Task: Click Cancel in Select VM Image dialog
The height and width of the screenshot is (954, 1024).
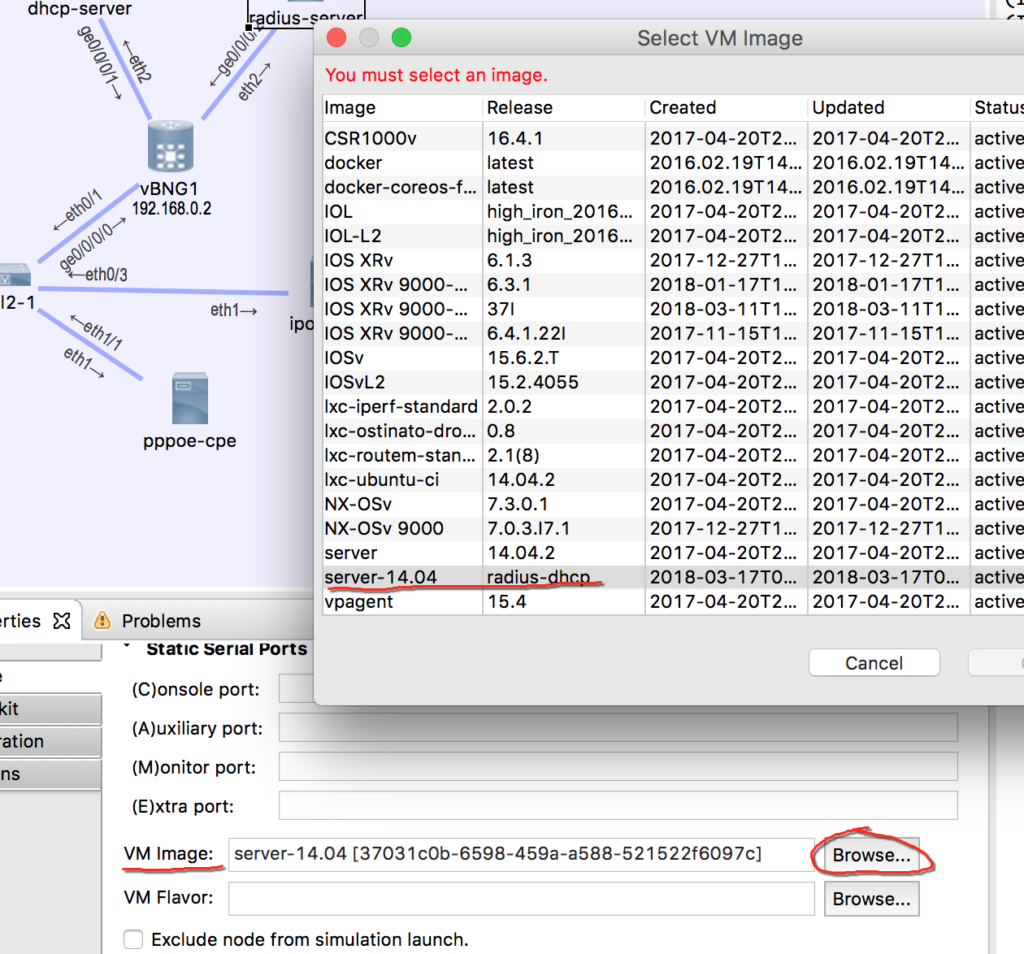Action: click(874, 663)
